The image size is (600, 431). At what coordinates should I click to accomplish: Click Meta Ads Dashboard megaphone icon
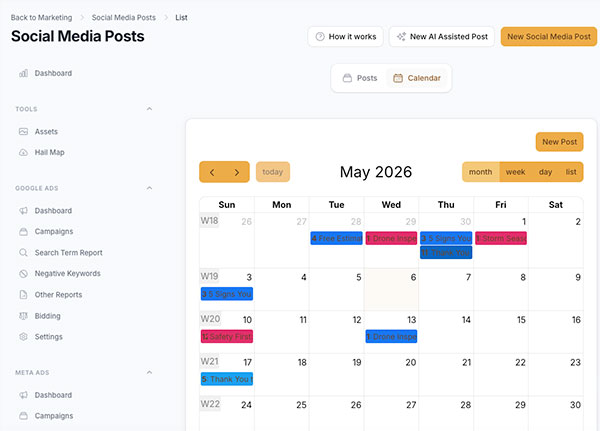tap(23, 395)
